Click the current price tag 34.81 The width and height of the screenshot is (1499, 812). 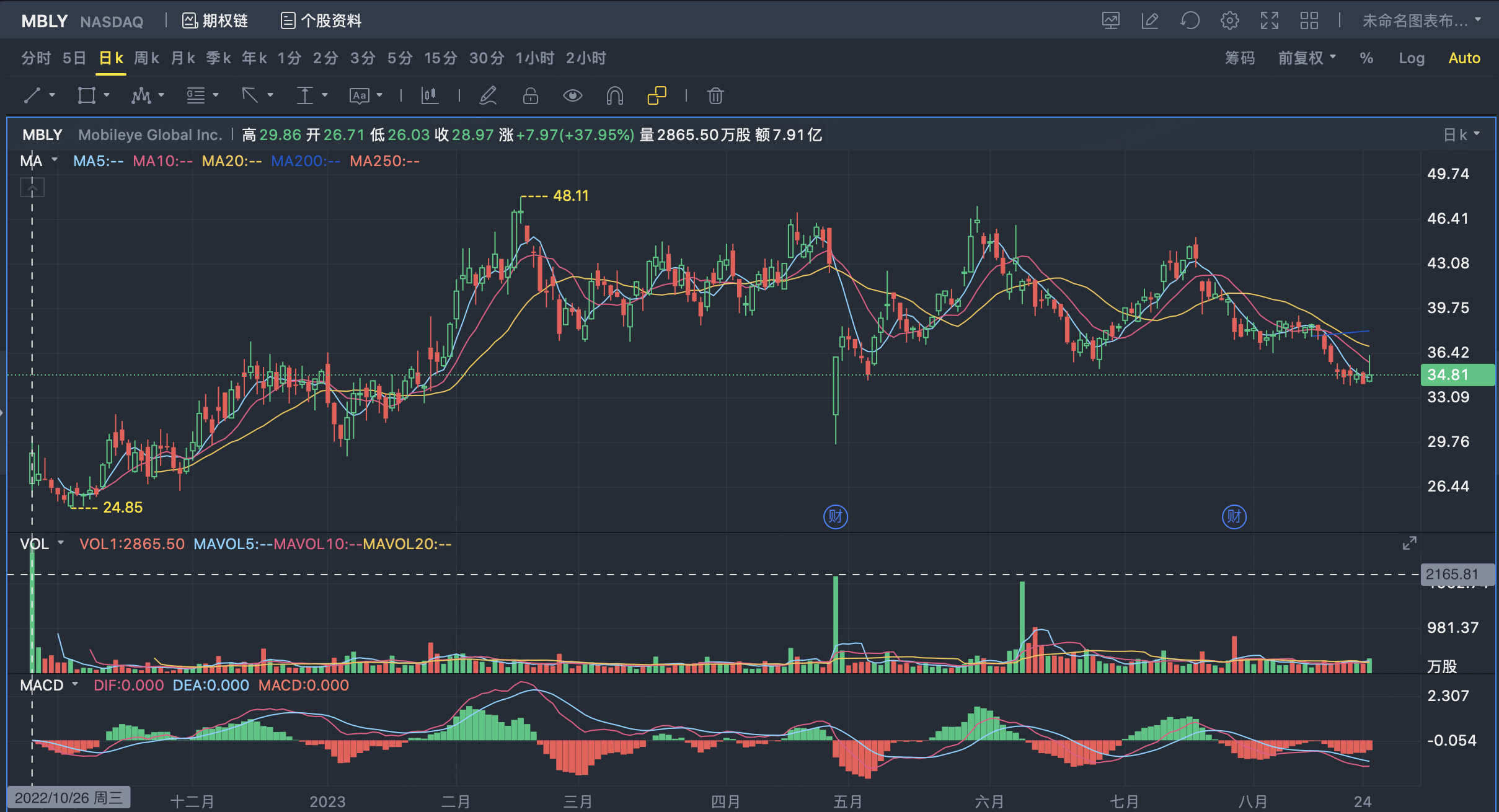[x=1457, y=375]
